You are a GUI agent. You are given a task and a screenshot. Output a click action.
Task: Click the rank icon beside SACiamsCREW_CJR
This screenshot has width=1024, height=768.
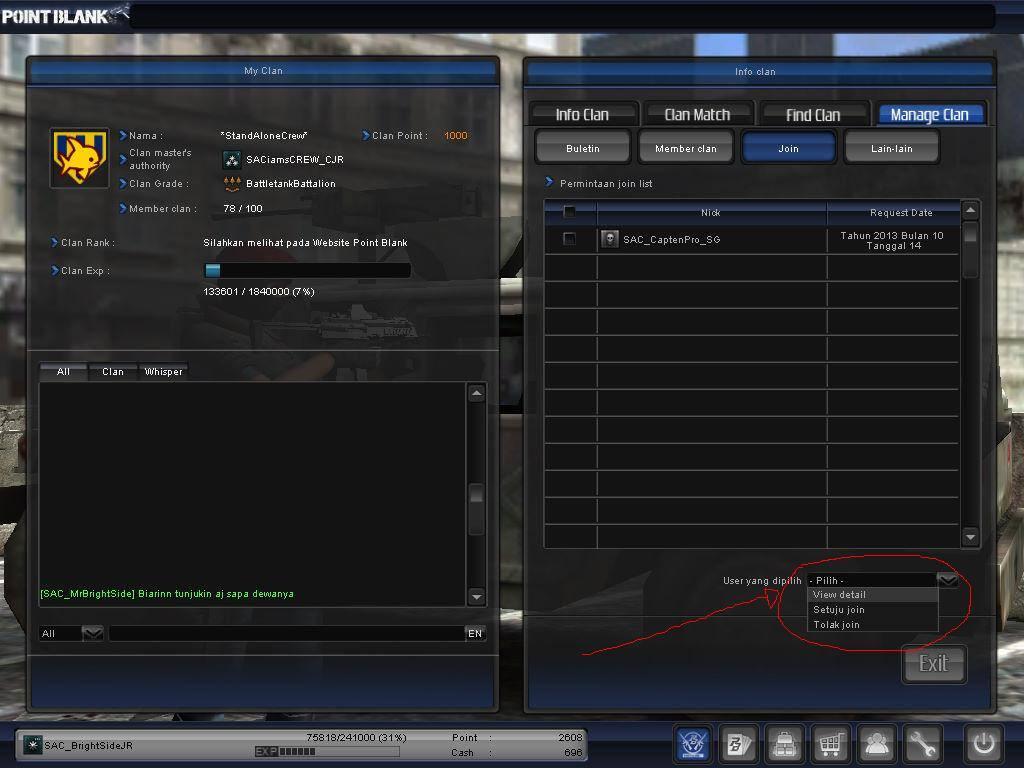[x=231, y=159]
